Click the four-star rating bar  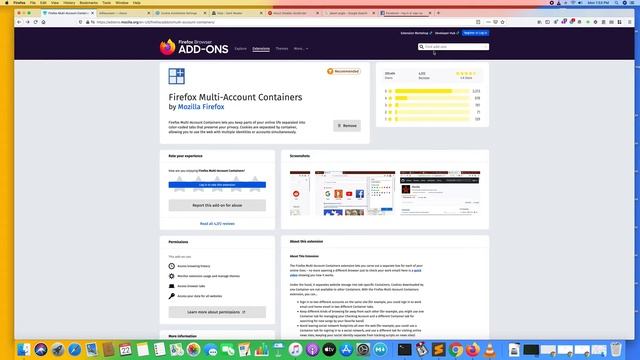point(432,98)
